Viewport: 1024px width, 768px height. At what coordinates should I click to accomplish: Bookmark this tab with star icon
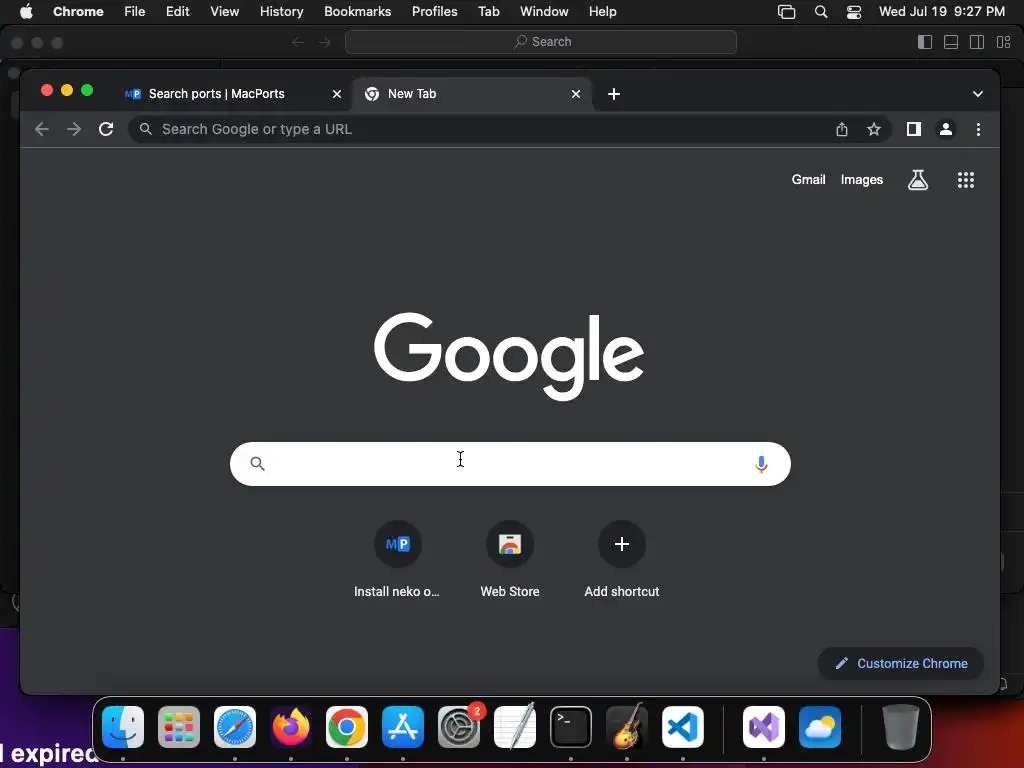click(874, 129)
